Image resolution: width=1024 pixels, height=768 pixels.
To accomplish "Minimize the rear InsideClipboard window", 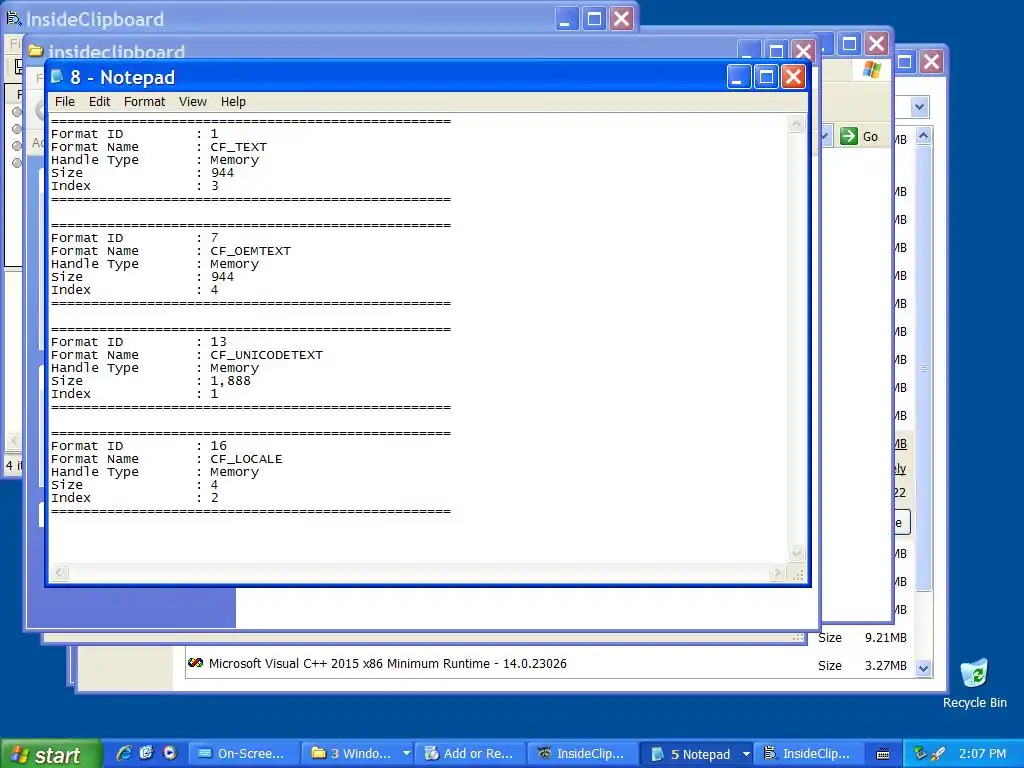I will pos(567,19).
